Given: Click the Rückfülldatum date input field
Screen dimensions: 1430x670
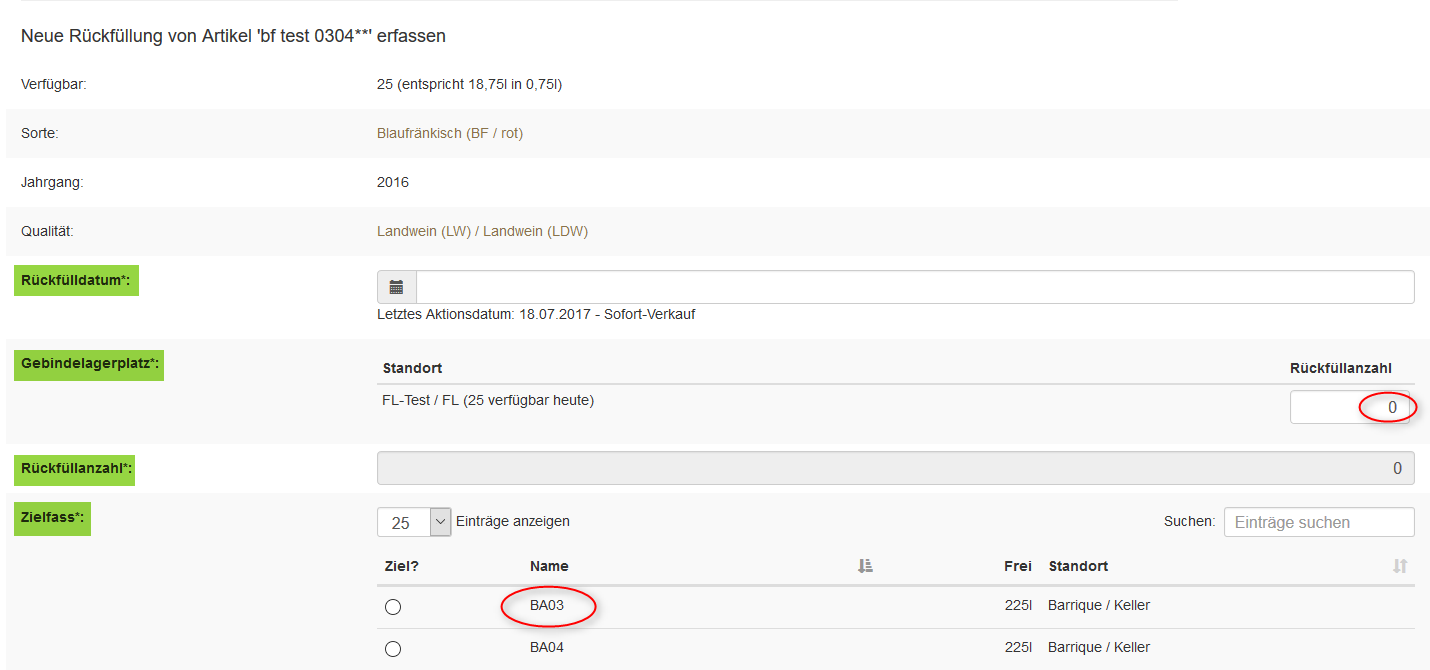Looking at the screenshot, I should [x=914, y=287].
